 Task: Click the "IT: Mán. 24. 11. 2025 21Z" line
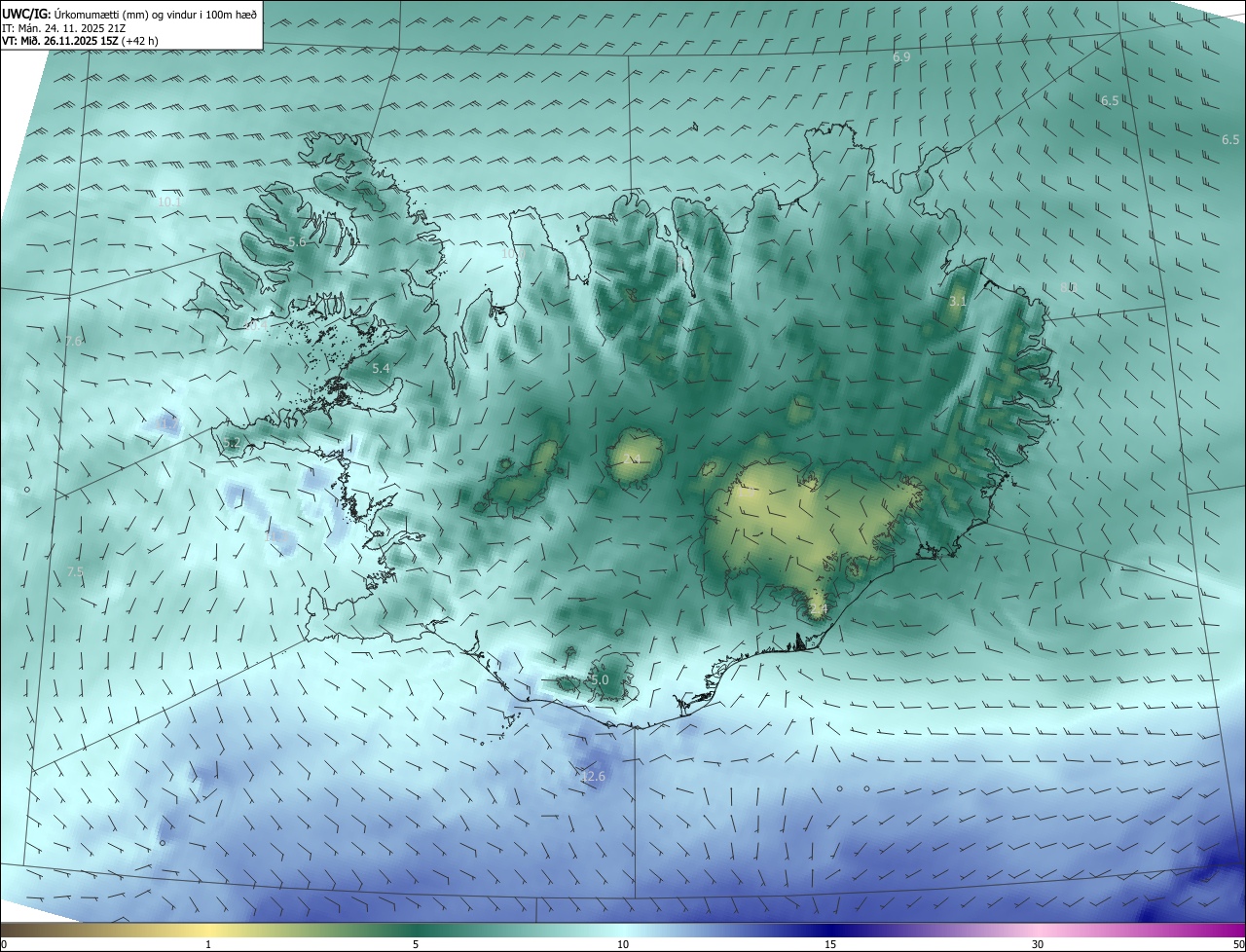click(64, 27)
